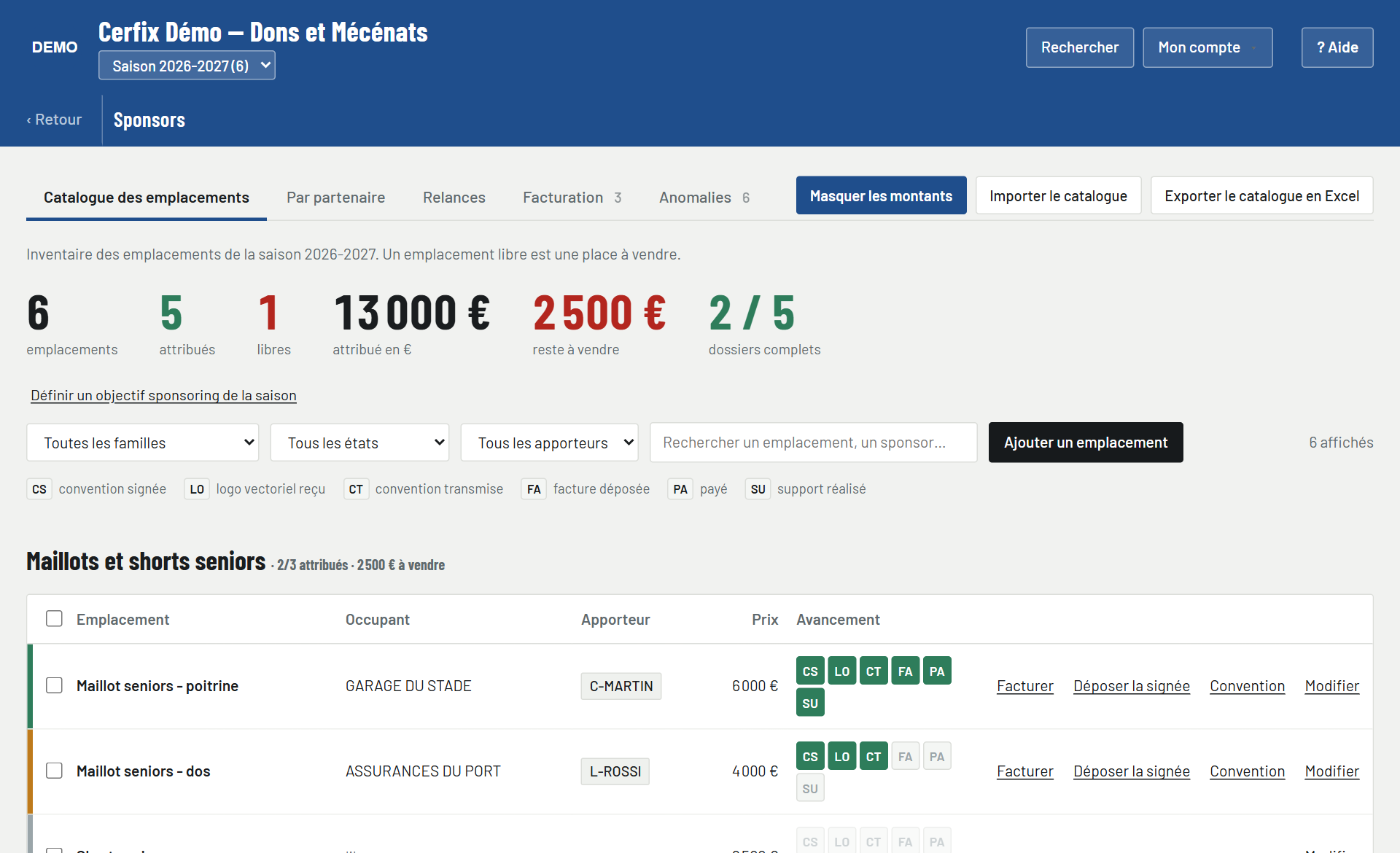The width and height of the screenshot is (1400, 853).
Task: Click the C-MARTIN apporteur tag
Action: pyautogui.click(x=621, y=686)
